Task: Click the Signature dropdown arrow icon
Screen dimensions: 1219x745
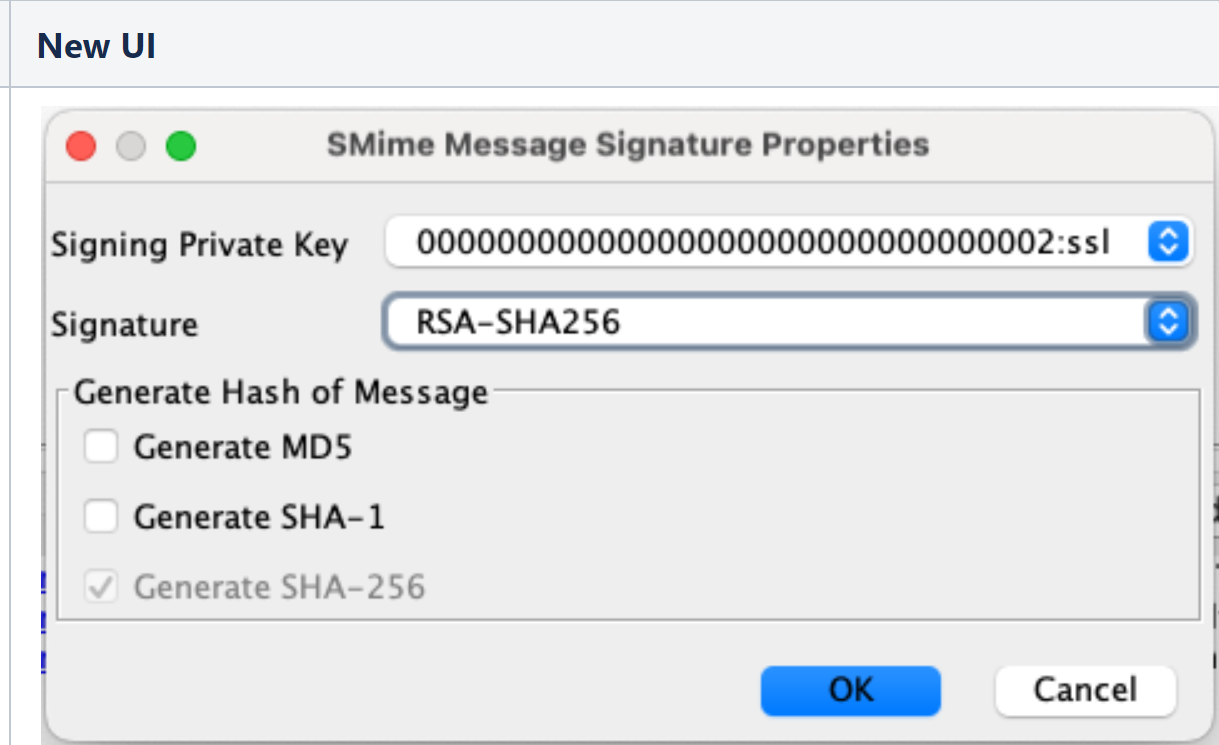Action: click(x=1167, y=322)
